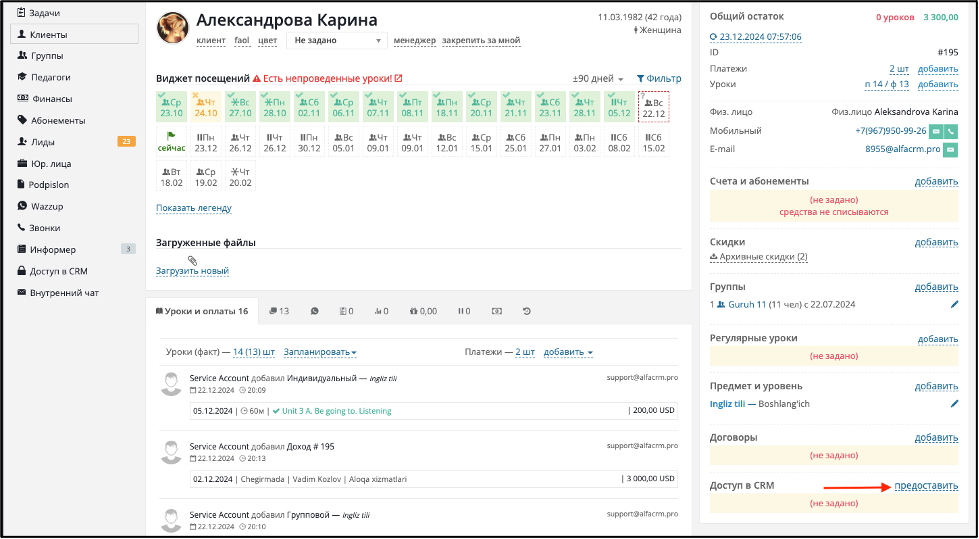Select the missed Чт 24.10 lesson cell
Screen dimensions: 979x539
click(205, 106)
